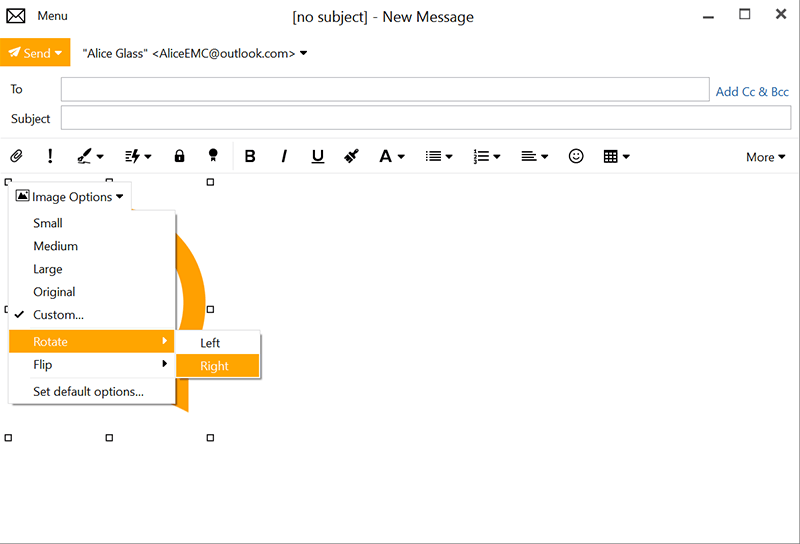This screenshot has height=544, width=800.
Task: Select Large image size
Action: click(92, 269)
